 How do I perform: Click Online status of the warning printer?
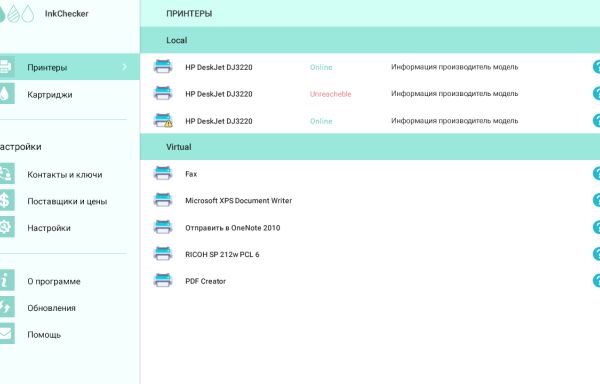coord(321,121)
